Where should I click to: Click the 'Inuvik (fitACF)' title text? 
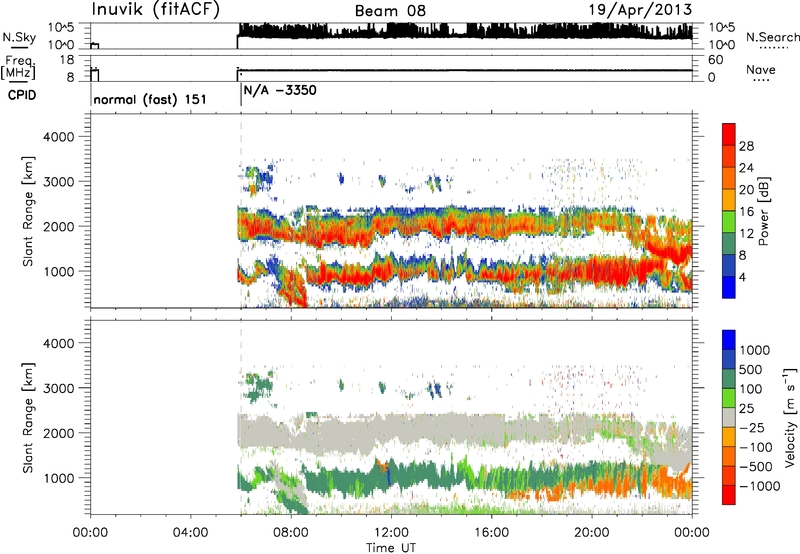[156, 10]
